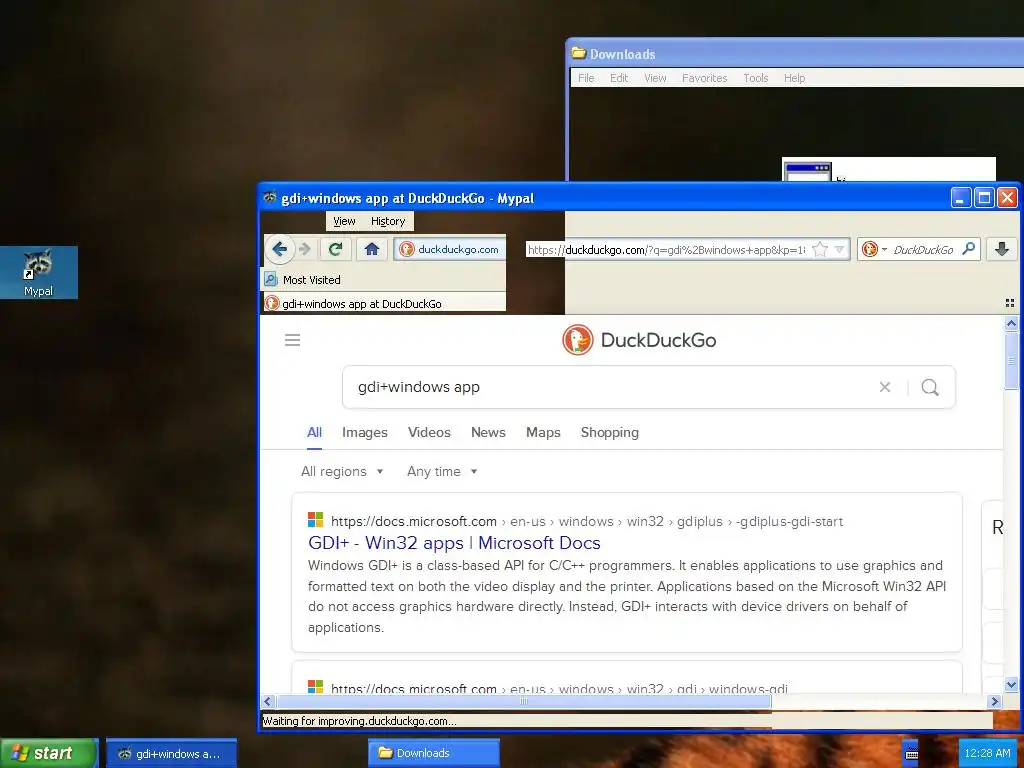Click the 12:28 AM taskbar clock
This screenshot has width=1024, height=768.
tap(987, 753)
